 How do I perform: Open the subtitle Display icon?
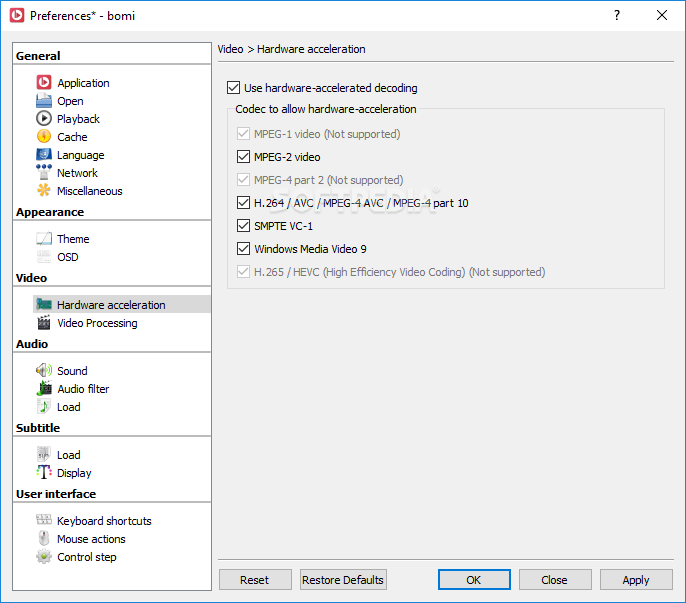(x=44, y=473)
